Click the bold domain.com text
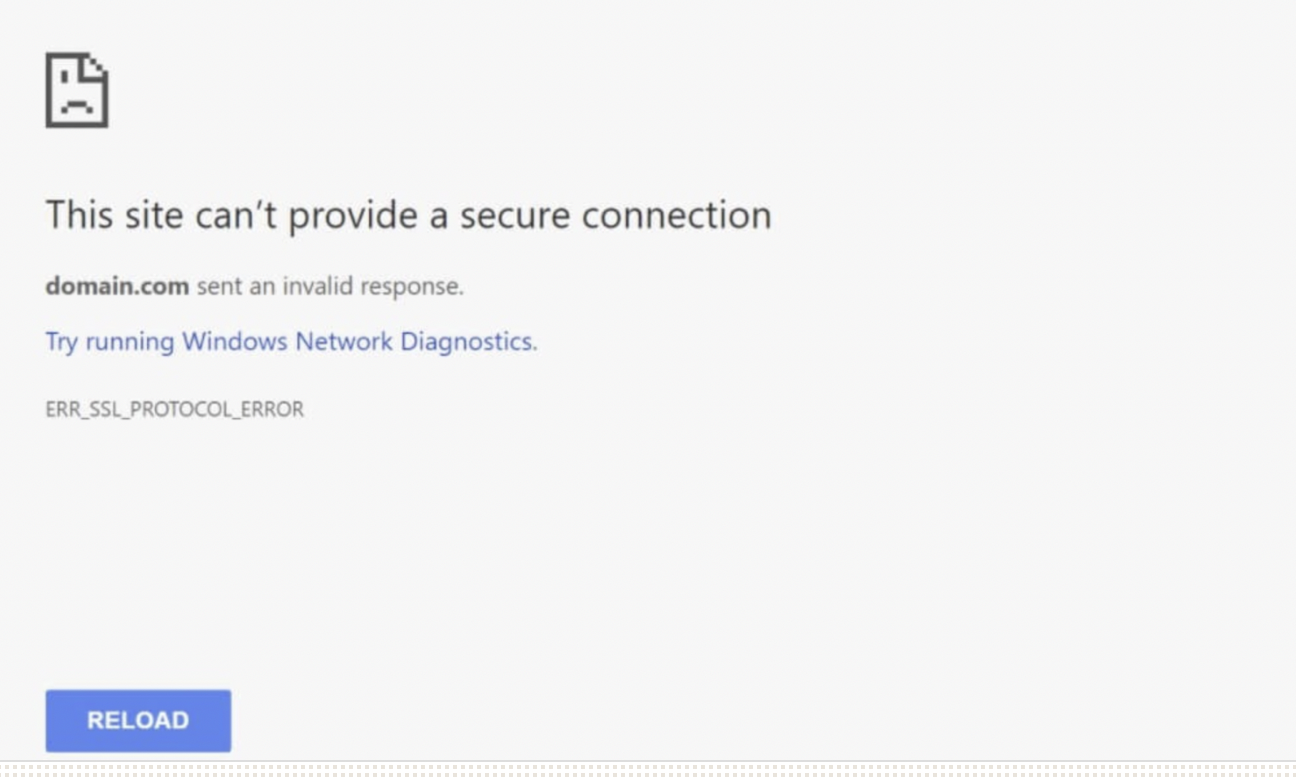The width and height of the screenshot is (1296, 778). 117,286
